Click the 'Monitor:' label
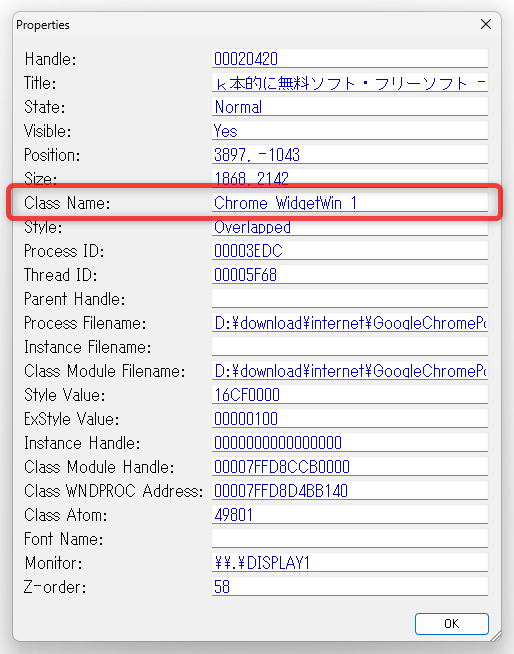 click(x=53, y=563)
